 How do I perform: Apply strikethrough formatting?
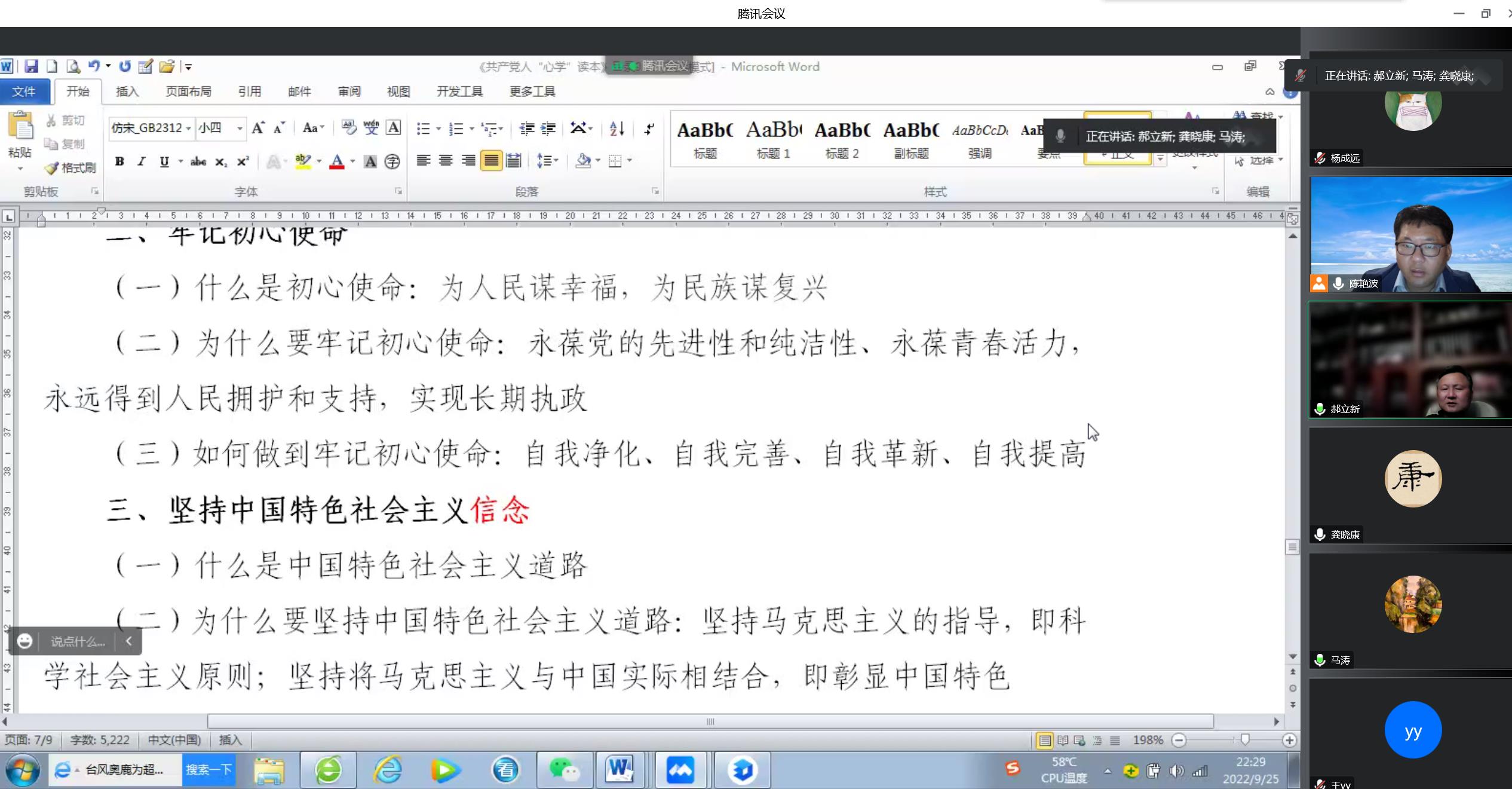point(198,161)
